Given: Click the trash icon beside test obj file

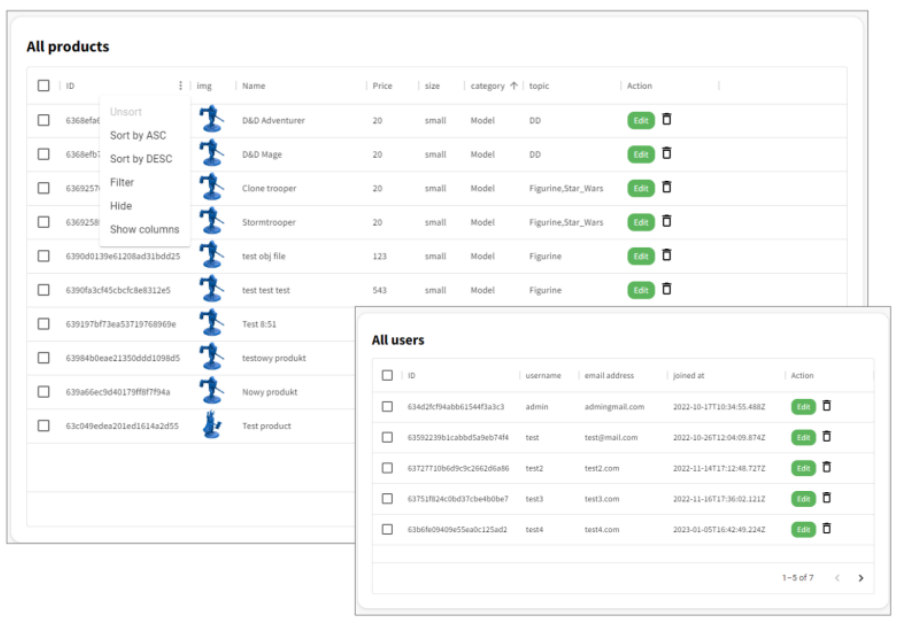Looking at the screenshot, I should [667, 256].
